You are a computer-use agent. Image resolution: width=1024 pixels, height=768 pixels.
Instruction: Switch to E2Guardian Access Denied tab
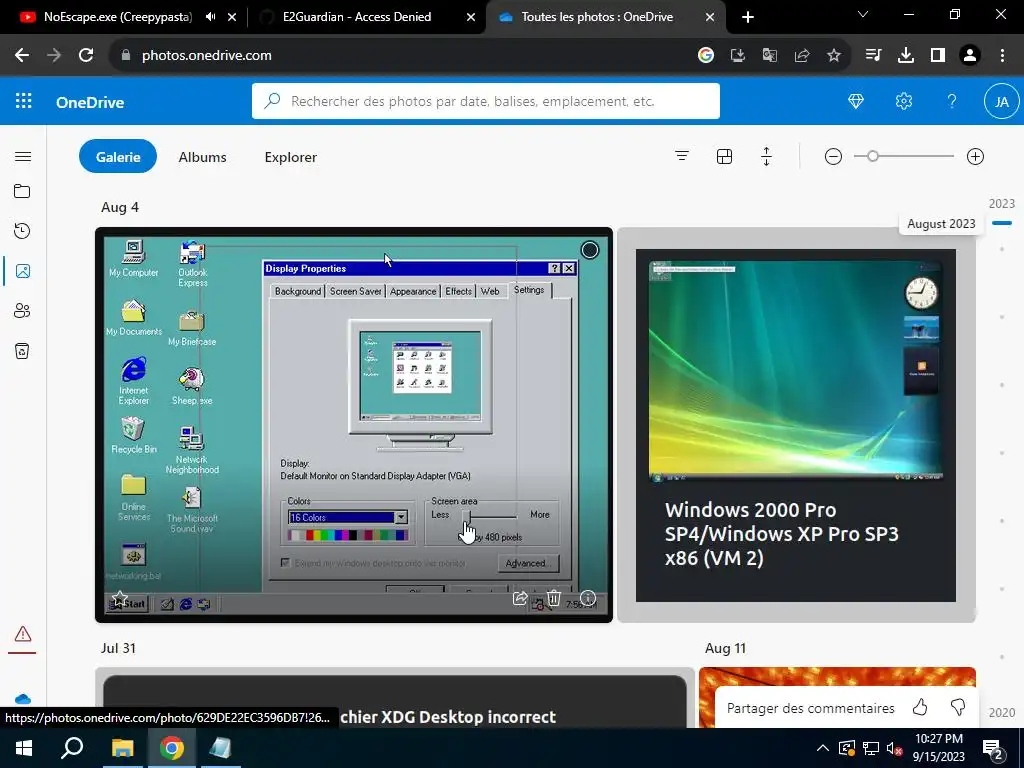click(357, 17)
